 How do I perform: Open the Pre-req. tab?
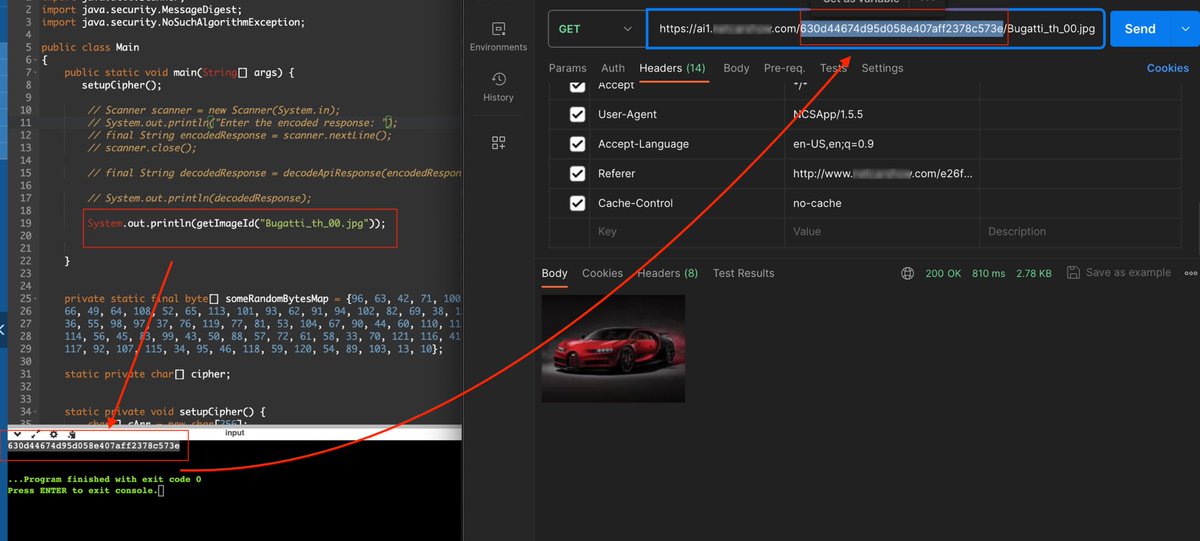(x=785, y=68)
